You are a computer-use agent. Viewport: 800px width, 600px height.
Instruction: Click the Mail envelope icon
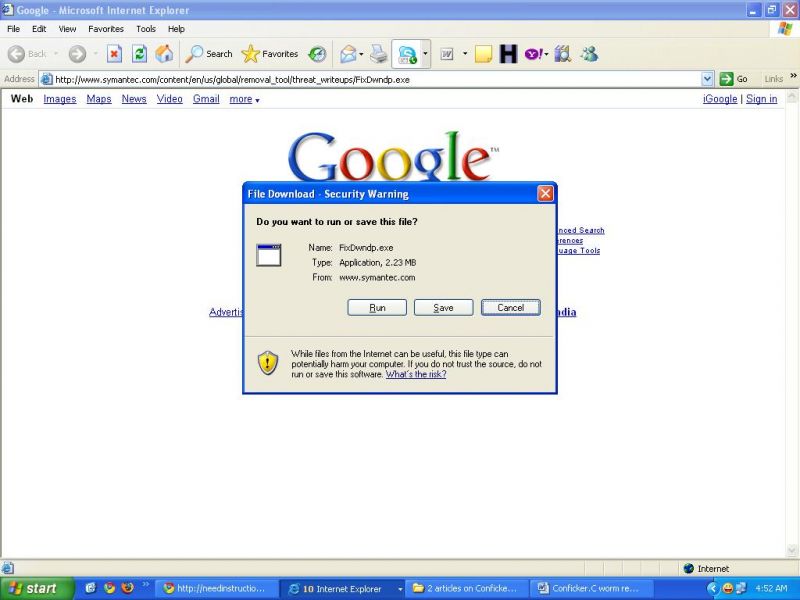(x=348, y=54)
